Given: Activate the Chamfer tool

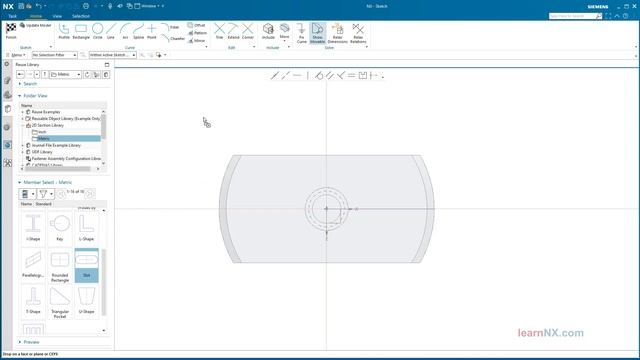Looking at the screenshot, I should [x=173, y=38].
